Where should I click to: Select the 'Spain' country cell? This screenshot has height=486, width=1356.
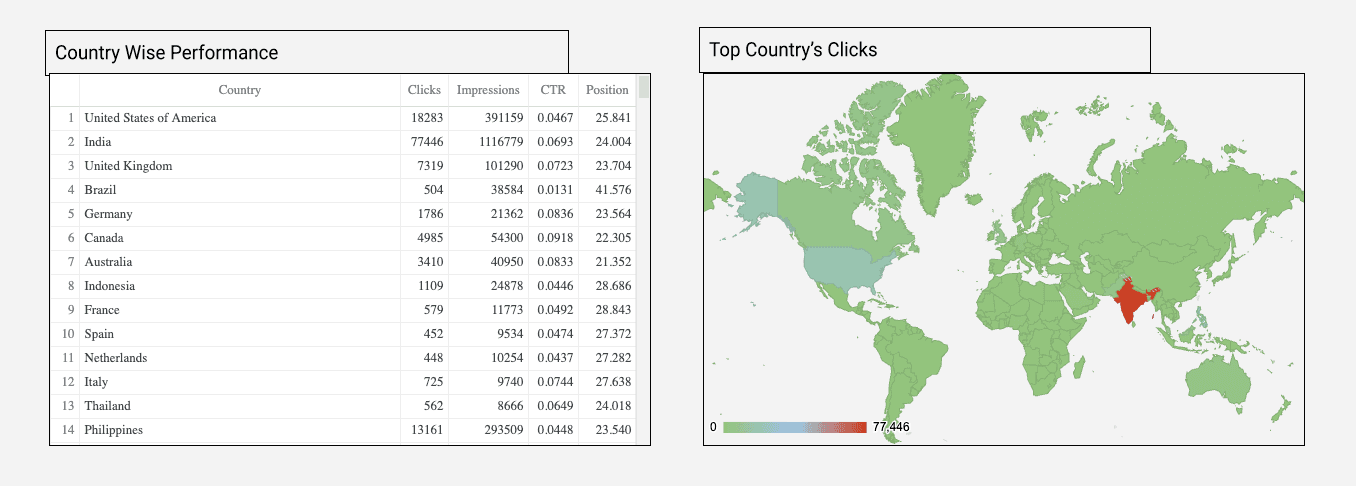pos(240,334)
